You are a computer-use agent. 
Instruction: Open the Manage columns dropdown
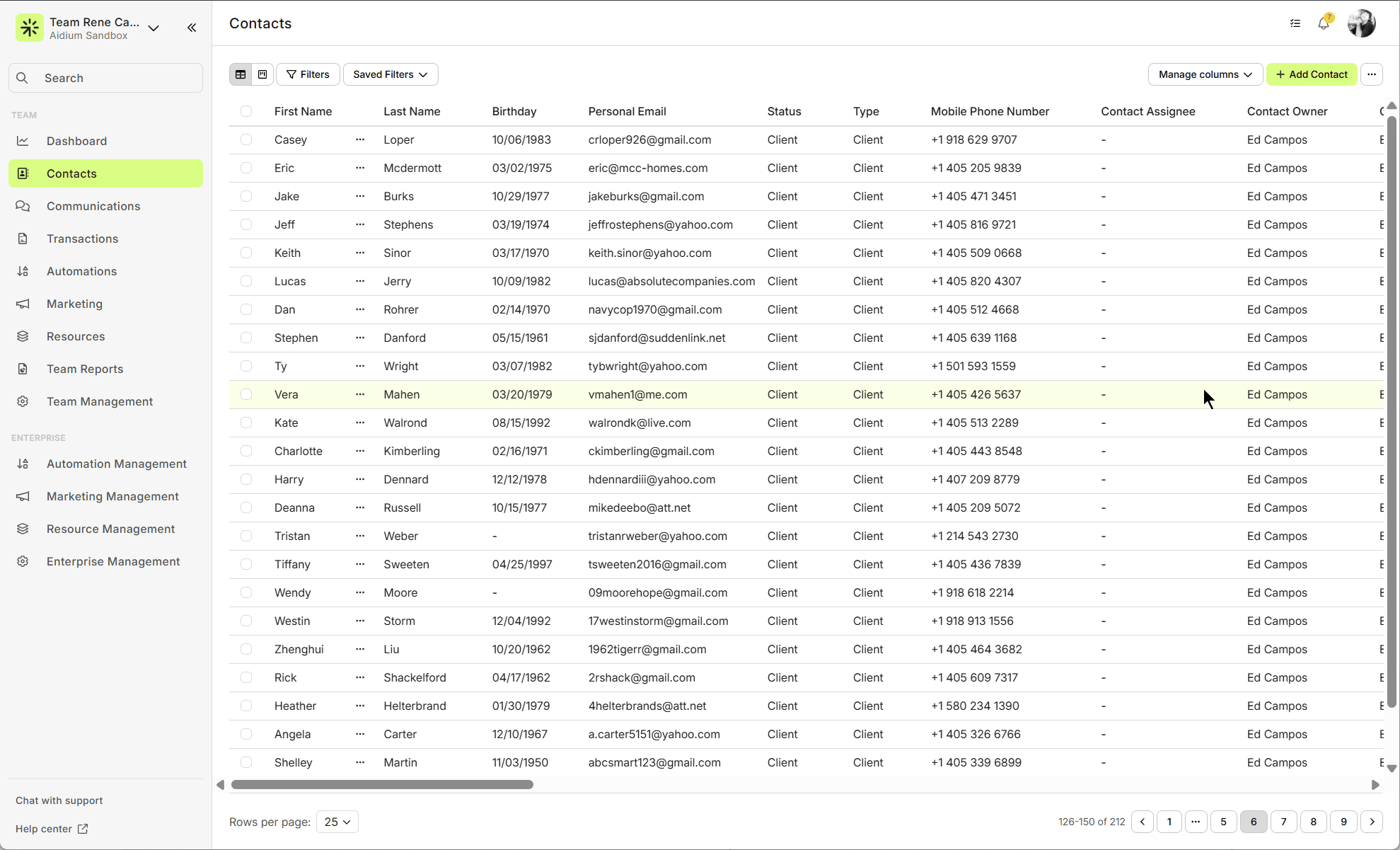click(1205, 74)
